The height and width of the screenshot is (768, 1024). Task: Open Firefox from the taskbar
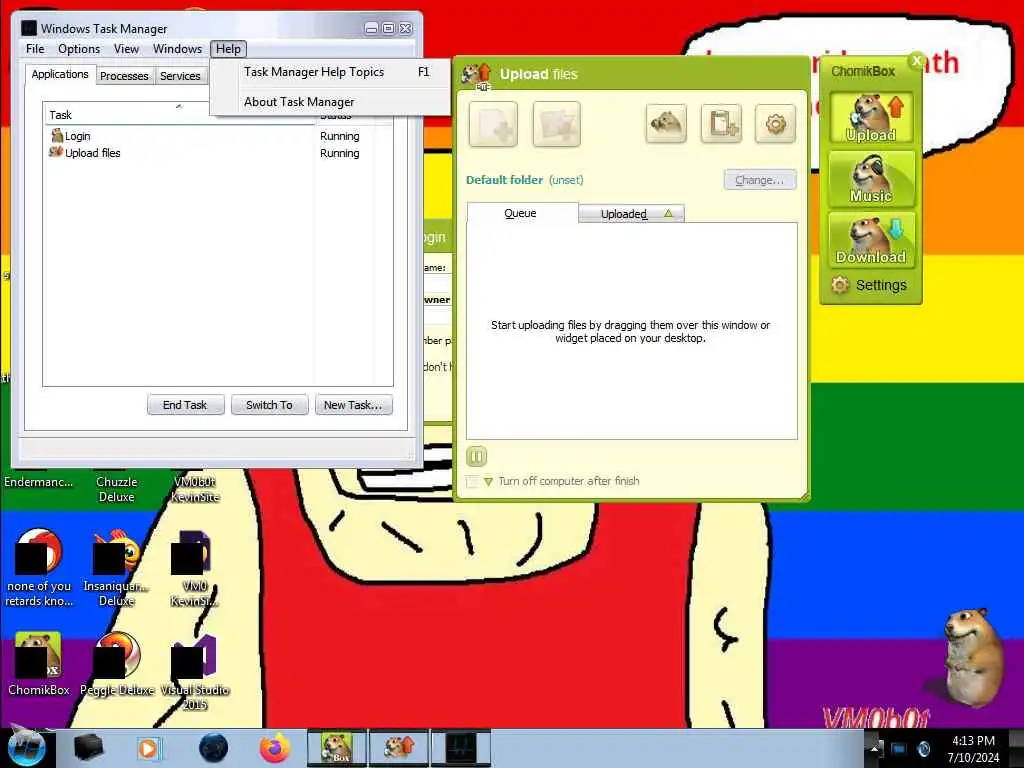pos(275,748)
